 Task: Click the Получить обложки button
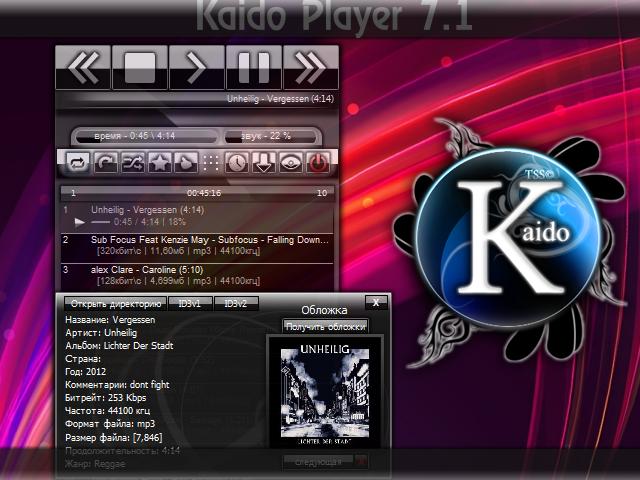[325, 326]
